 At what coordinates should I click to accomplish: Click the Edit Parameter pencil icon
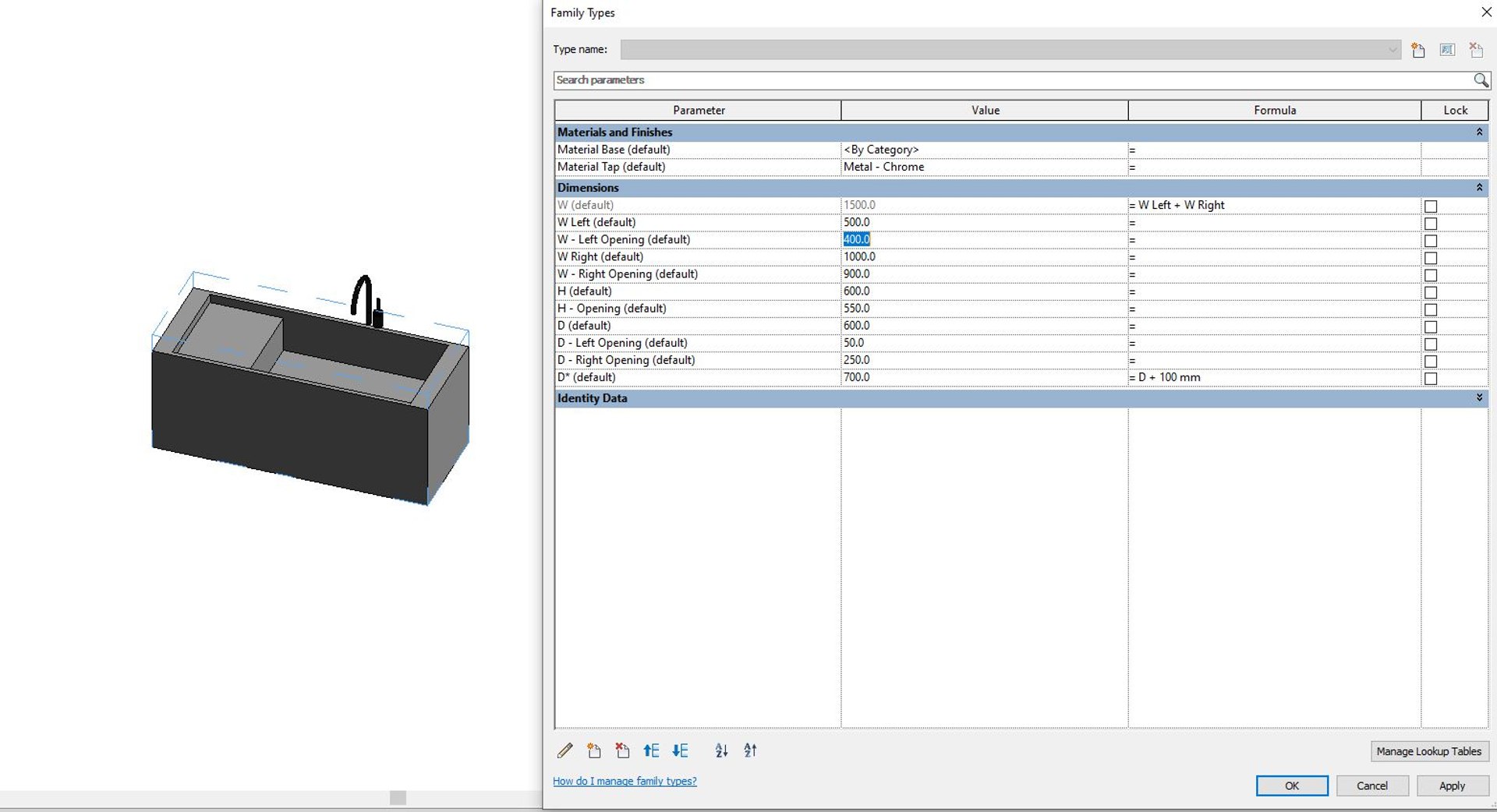[x=565, y=750]
